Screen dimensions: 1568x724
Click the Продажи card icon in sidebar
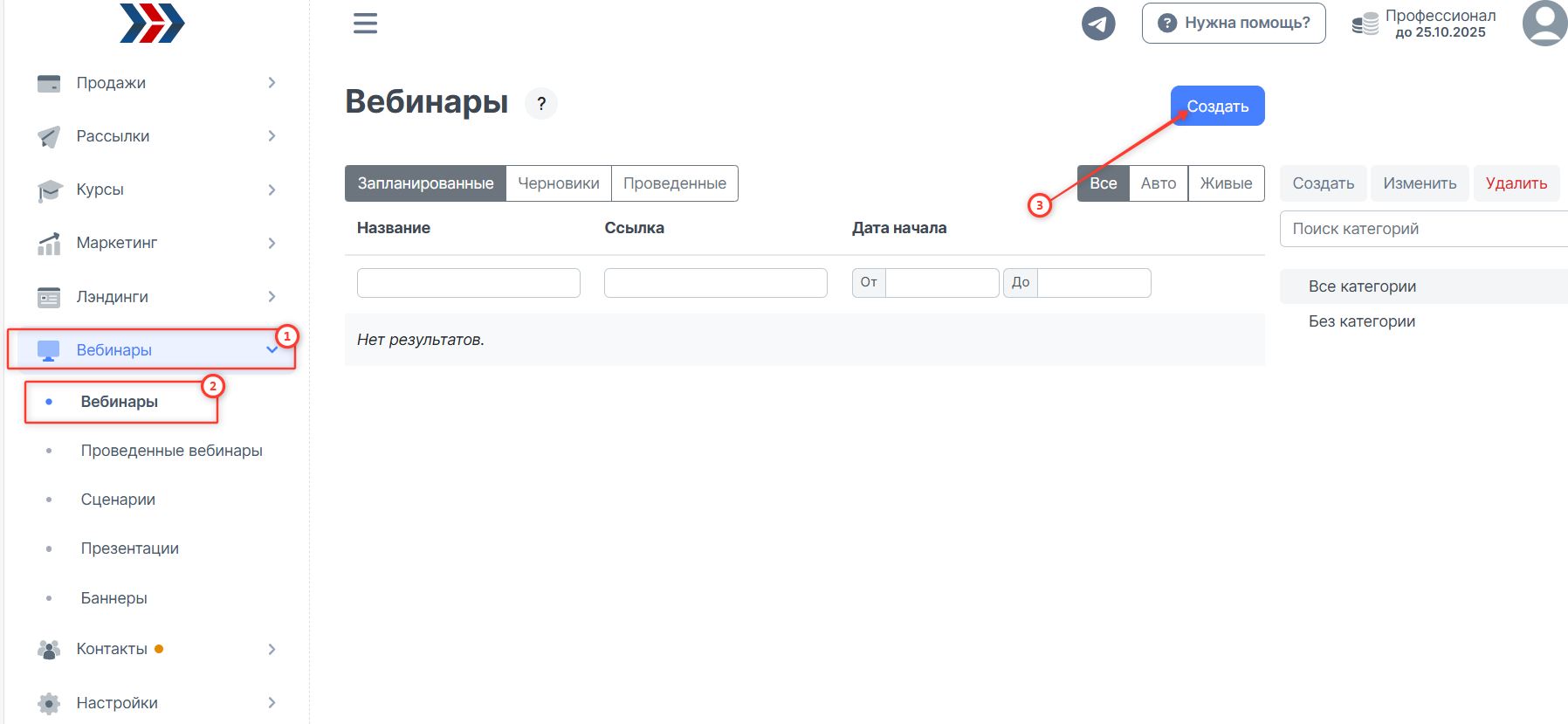[49, 84]
